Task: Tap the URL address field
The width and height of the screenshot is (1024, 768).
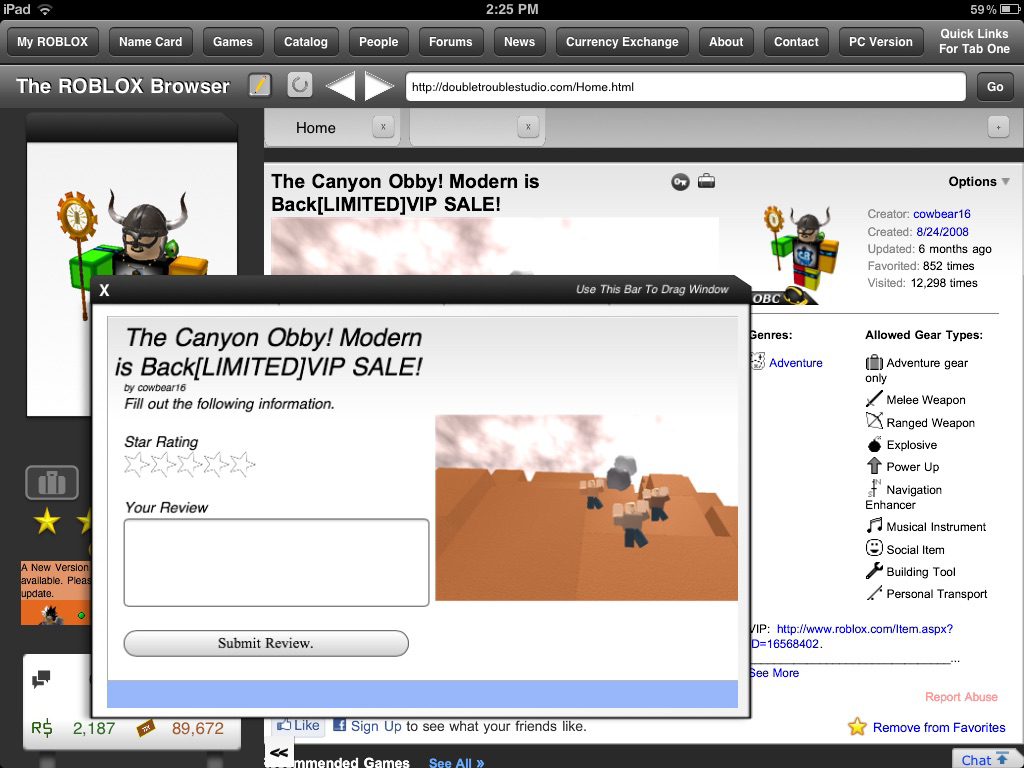Action: [x=686, y=87]
